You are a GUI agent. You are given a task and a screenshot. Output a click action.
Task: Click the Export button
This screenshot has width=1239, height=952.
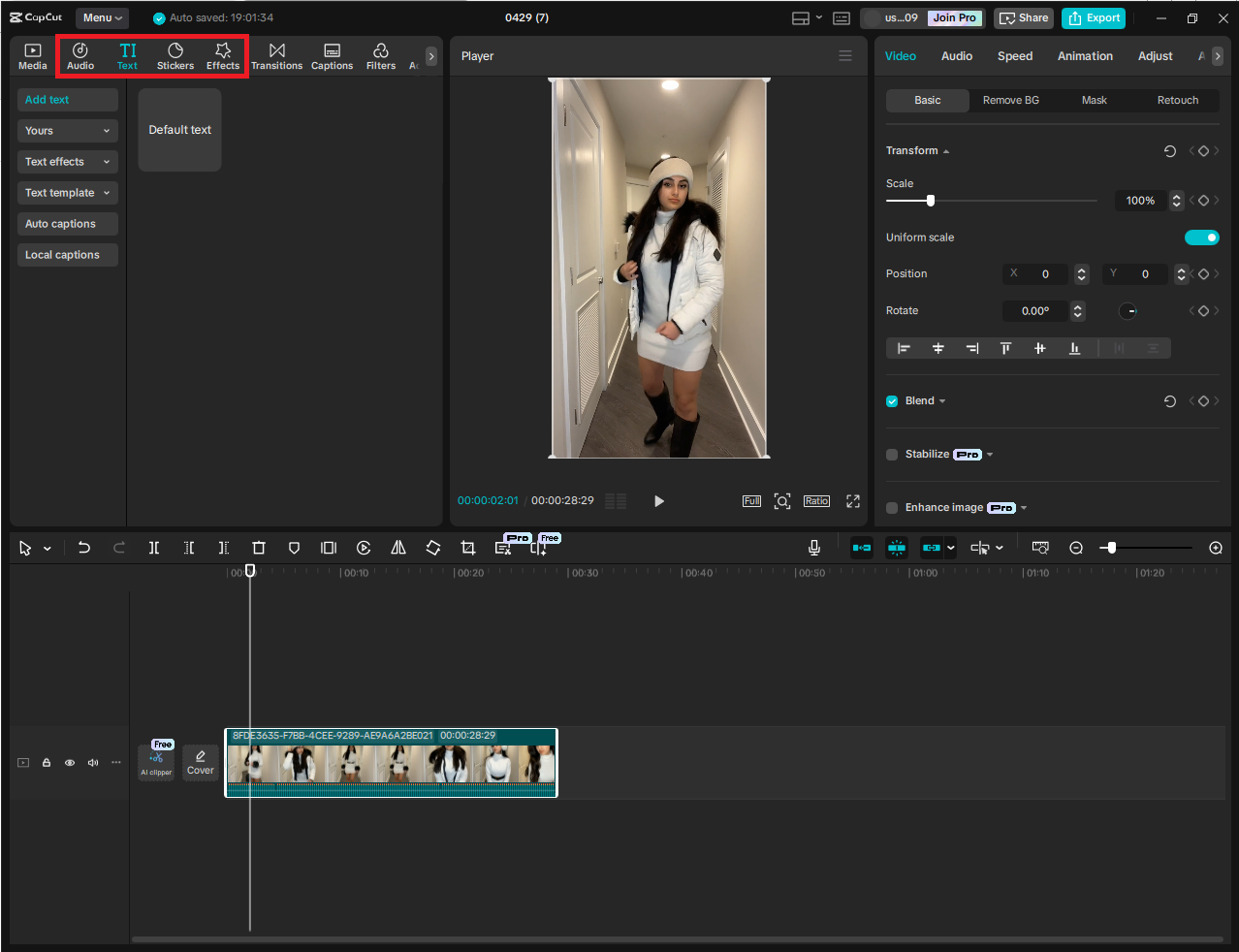[1094, 17]
